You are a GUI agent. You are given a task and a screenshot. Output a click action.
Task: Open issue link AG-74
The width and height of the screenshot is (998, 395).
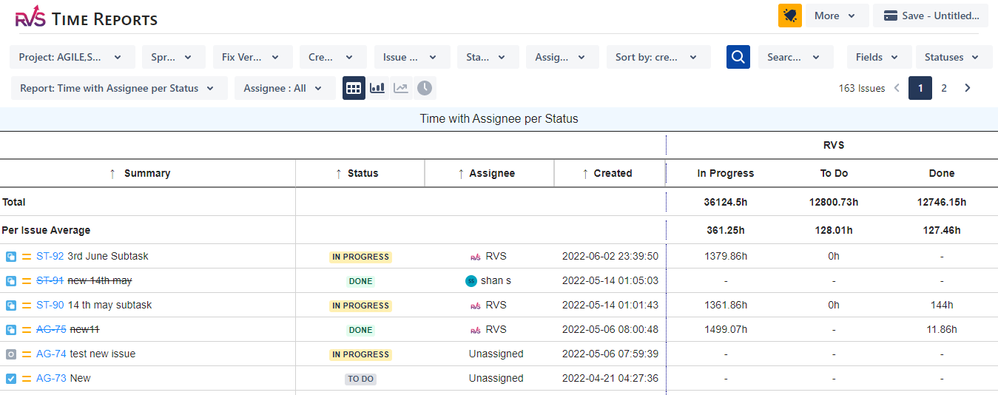coord(52,354)
